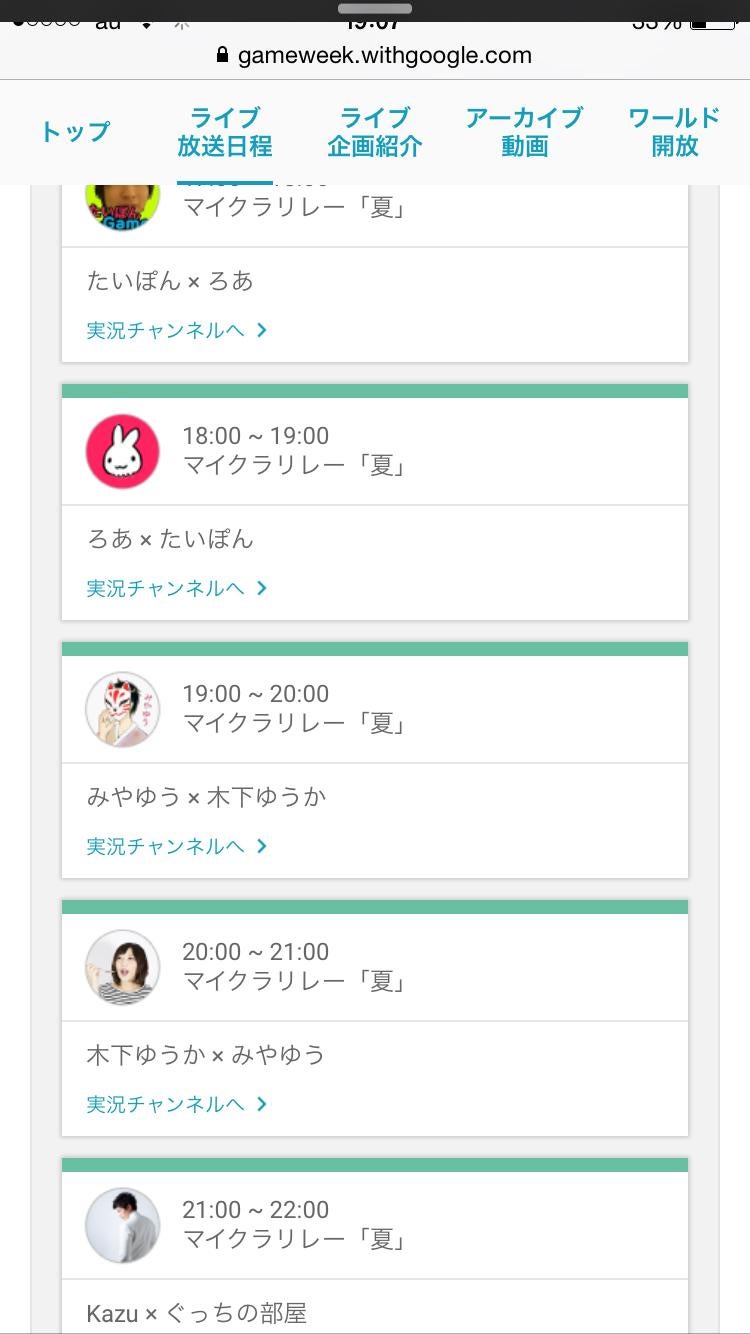Open the トップ tab
Viewport: 750px width, 1334px height.
pos(75,132)
